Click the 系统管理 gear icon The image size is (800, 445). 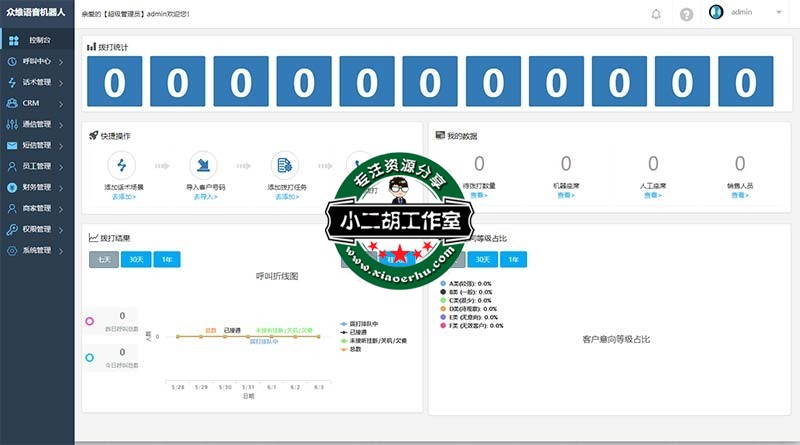click(12, 250)
